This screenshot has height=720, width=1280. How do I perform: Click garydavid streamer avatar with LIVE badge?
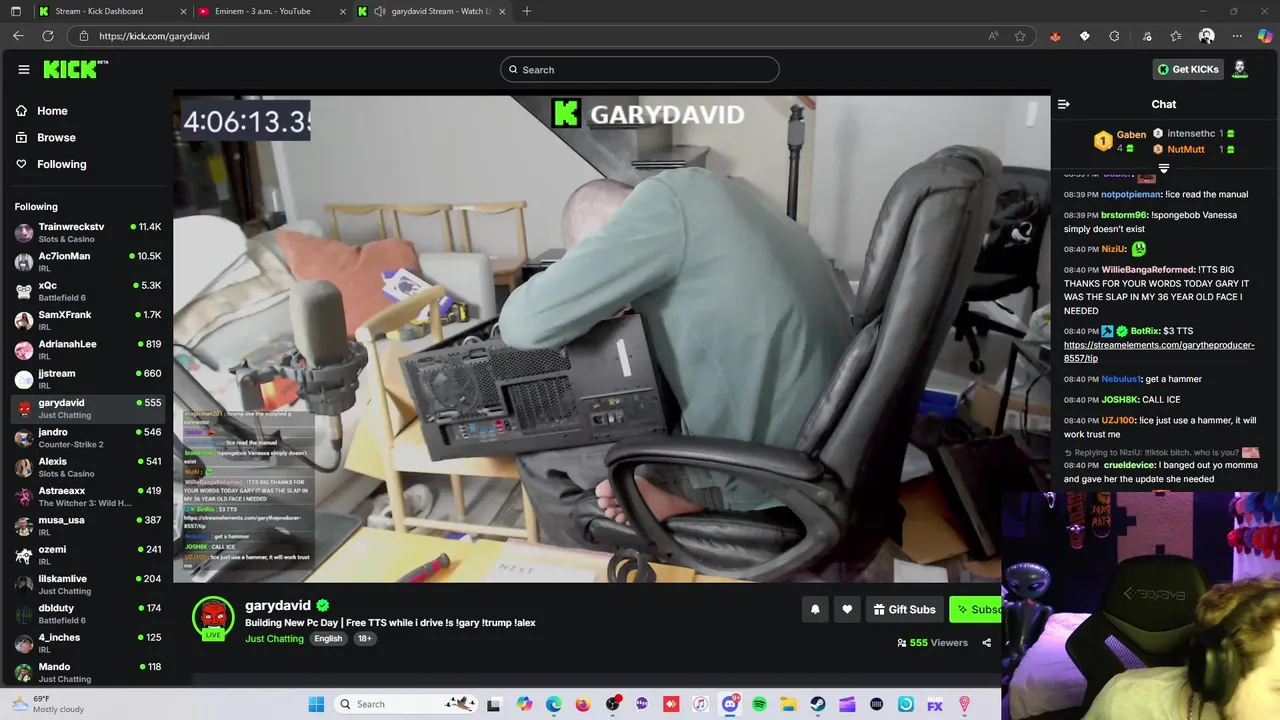(x=213, y=618)
